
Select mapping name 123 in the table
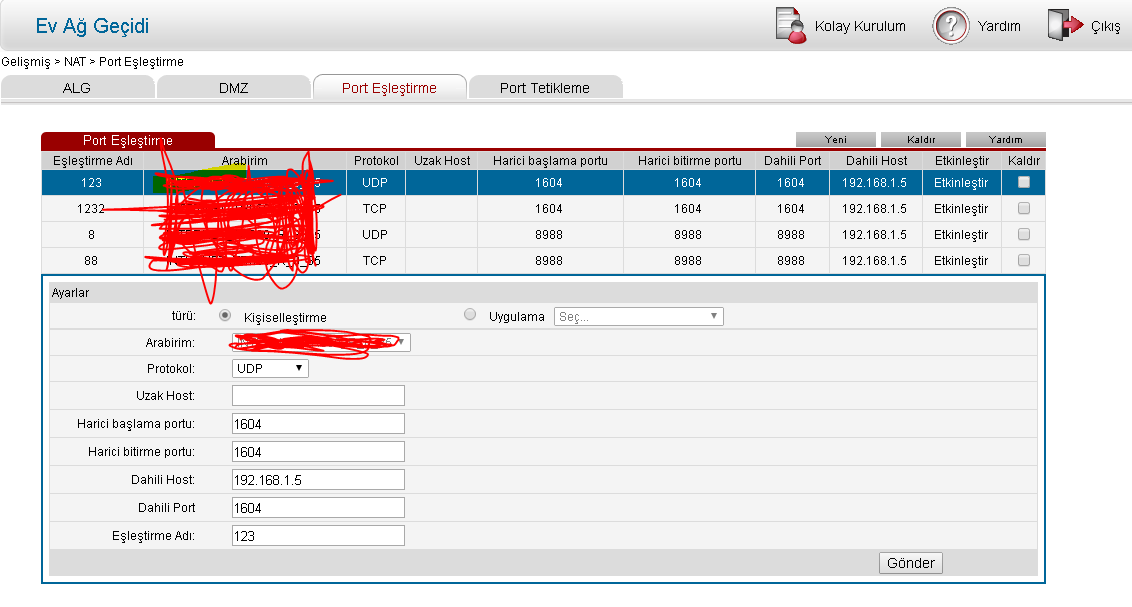[x=91, y=183]
